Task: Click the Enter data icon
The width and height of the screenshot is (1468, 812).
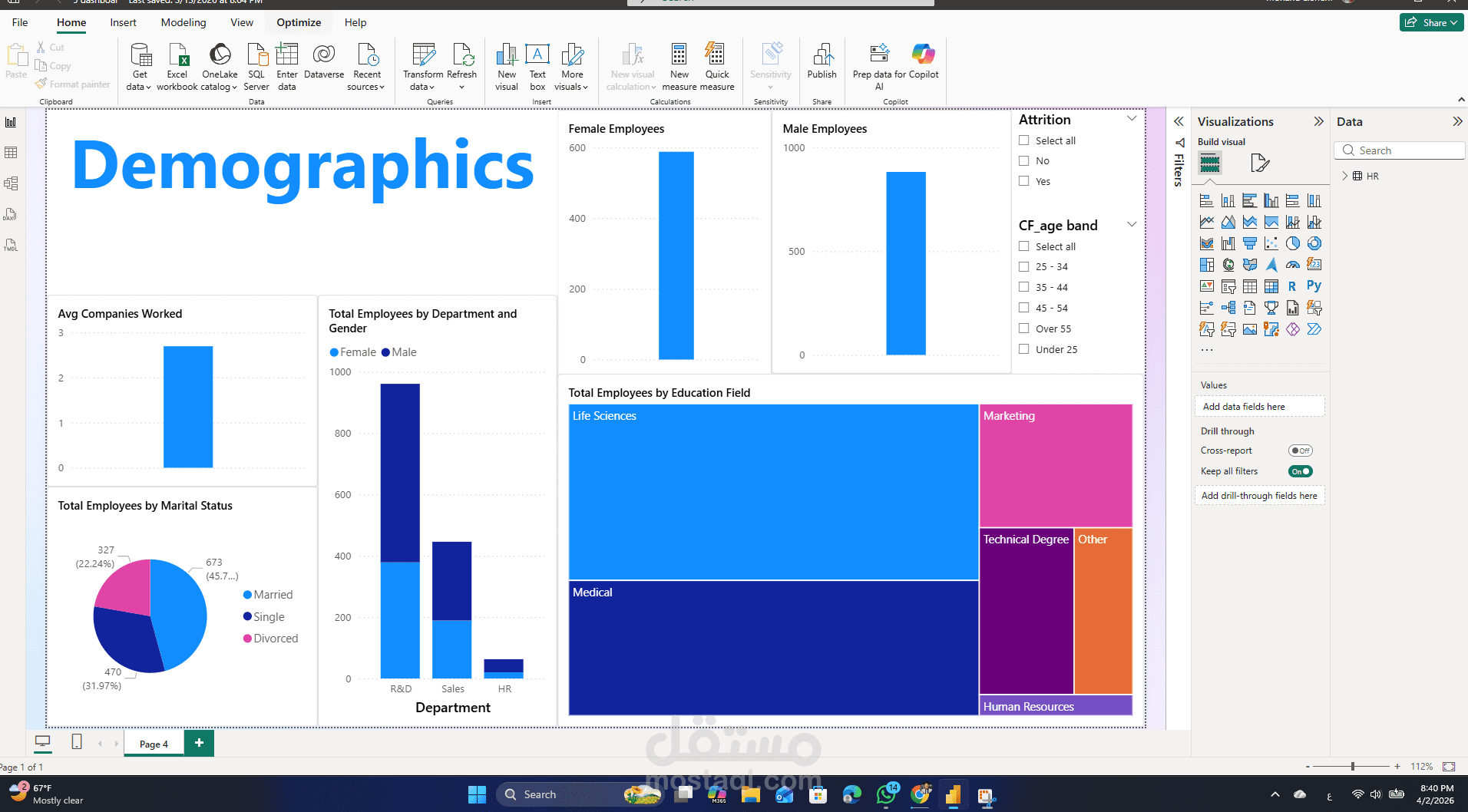Action: [x=286, y=54]
